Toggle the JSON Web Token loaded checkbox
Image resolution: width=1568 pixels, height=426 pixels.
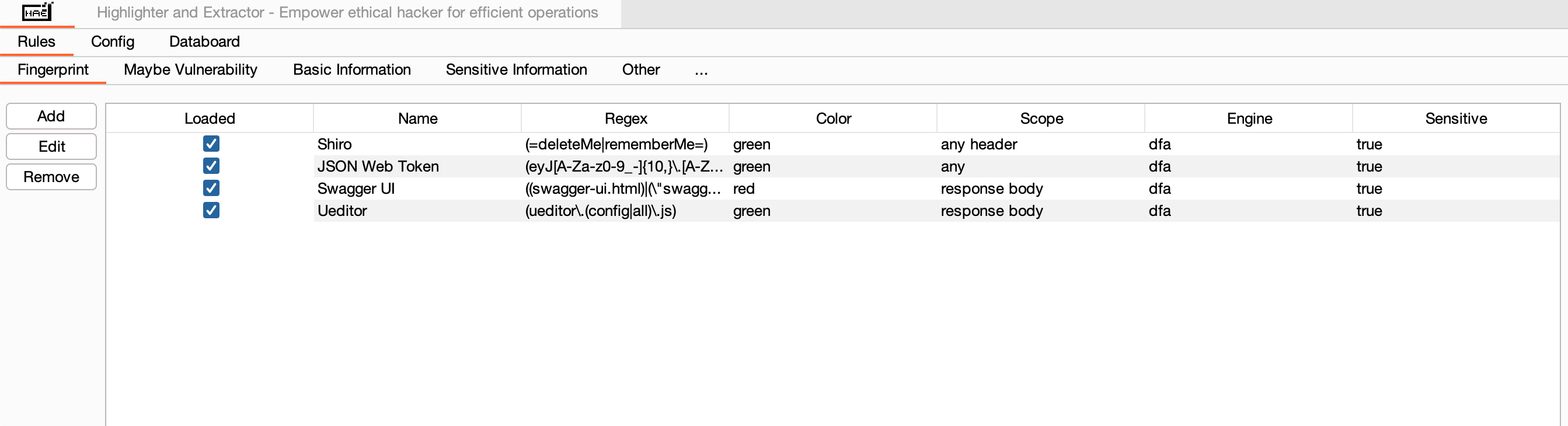pos(211,166)
